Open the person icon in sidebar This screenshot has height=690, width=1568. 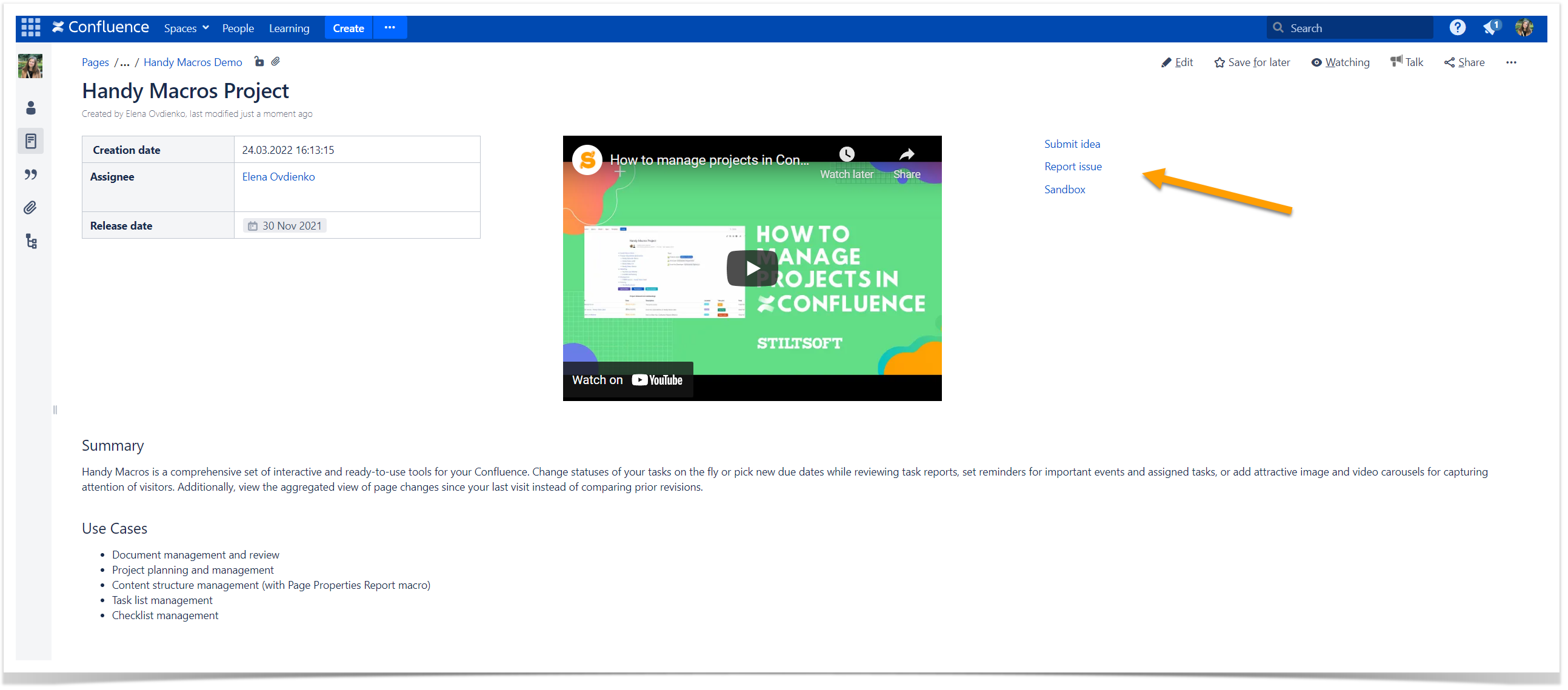(31, 108)
